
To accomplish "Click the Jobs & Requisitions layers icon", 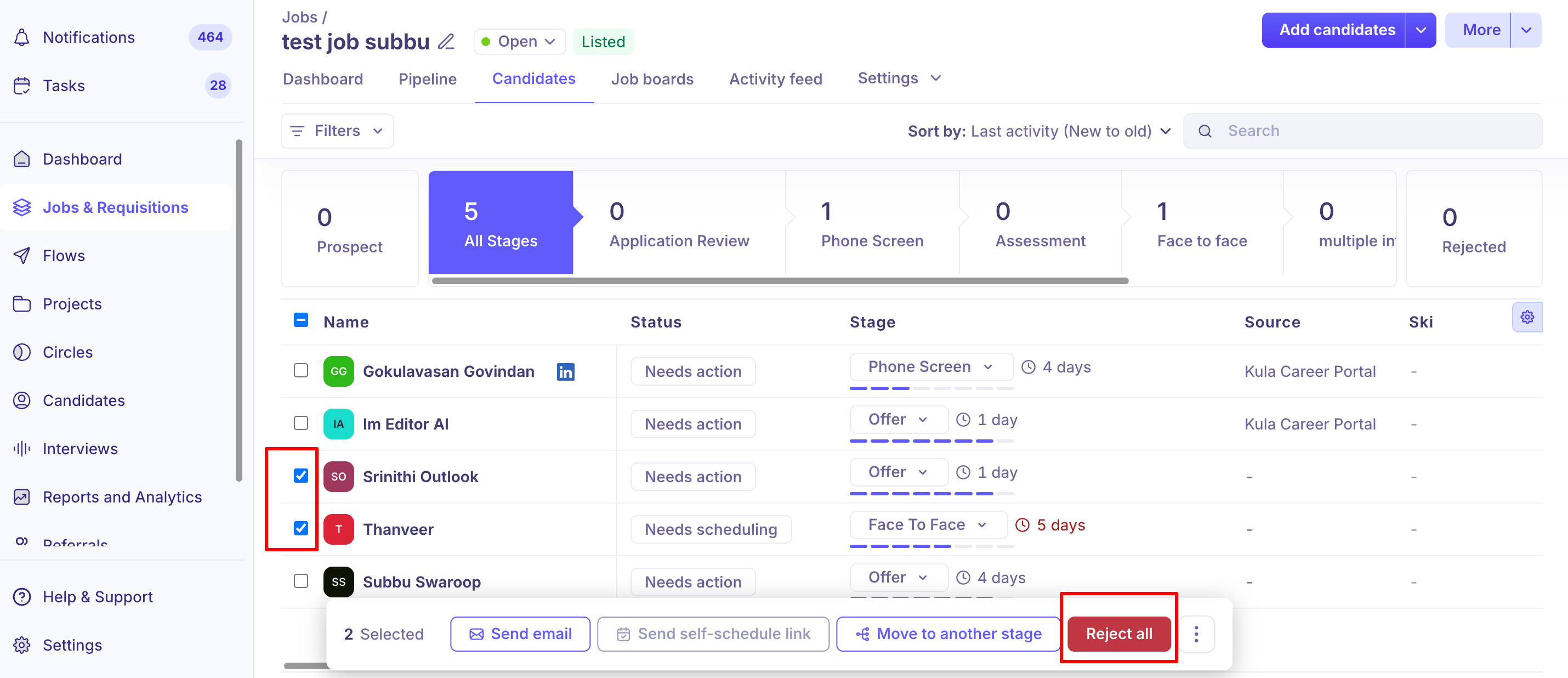I will click(22, 207).
